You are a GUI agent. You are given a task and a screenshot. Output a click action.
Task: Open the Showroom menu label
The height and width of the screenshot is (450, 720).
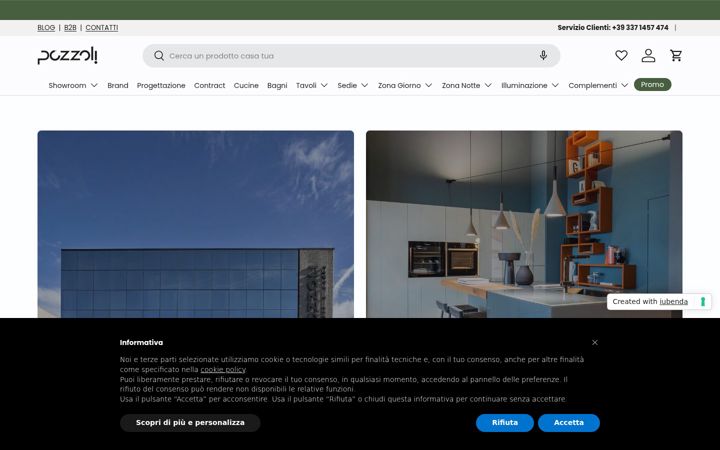(x=67, y=85)
